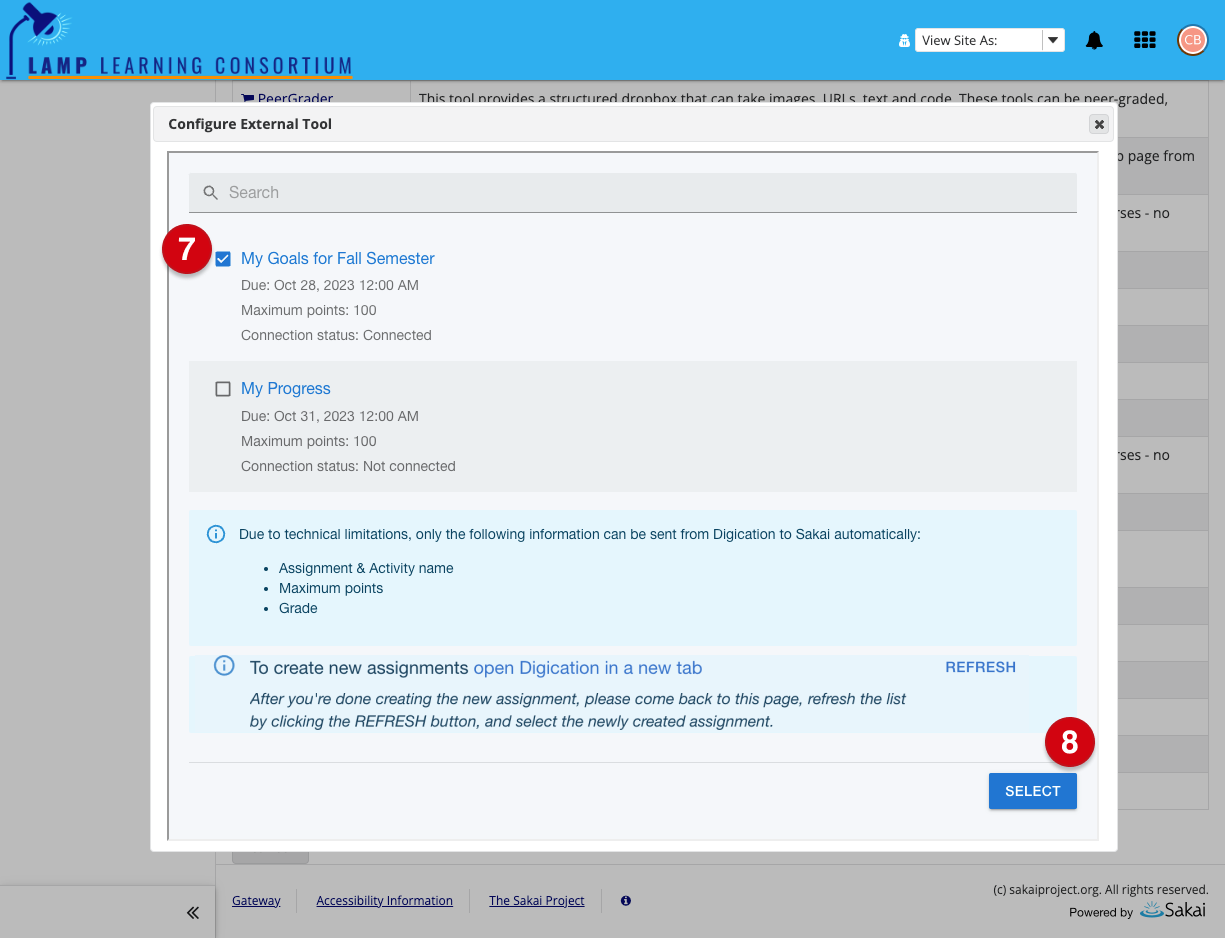
Task: Focus the Search input field
Action: coord(633,192)
